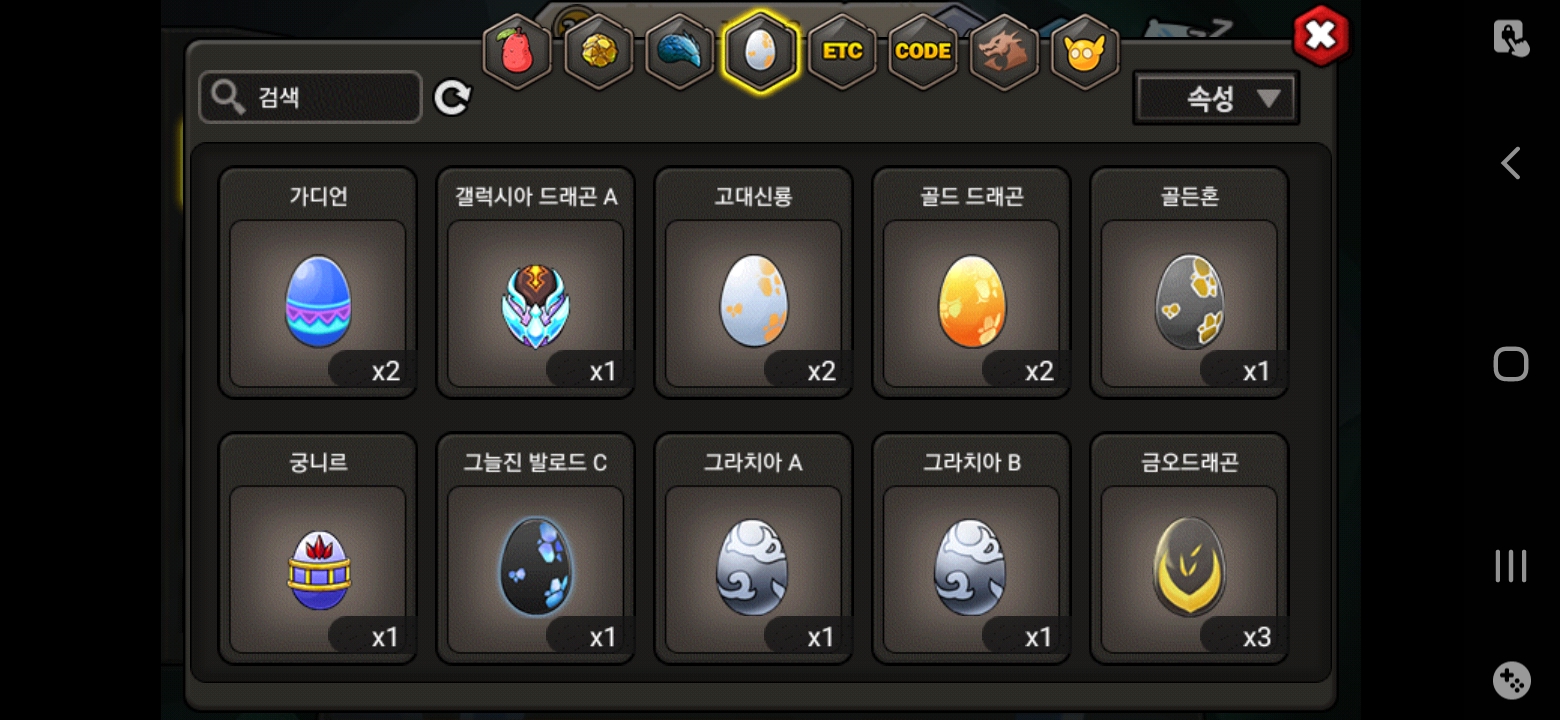Close the inventory with red X
Image resolution: width=1560 pixels, height=720 pixels.
1321,37
